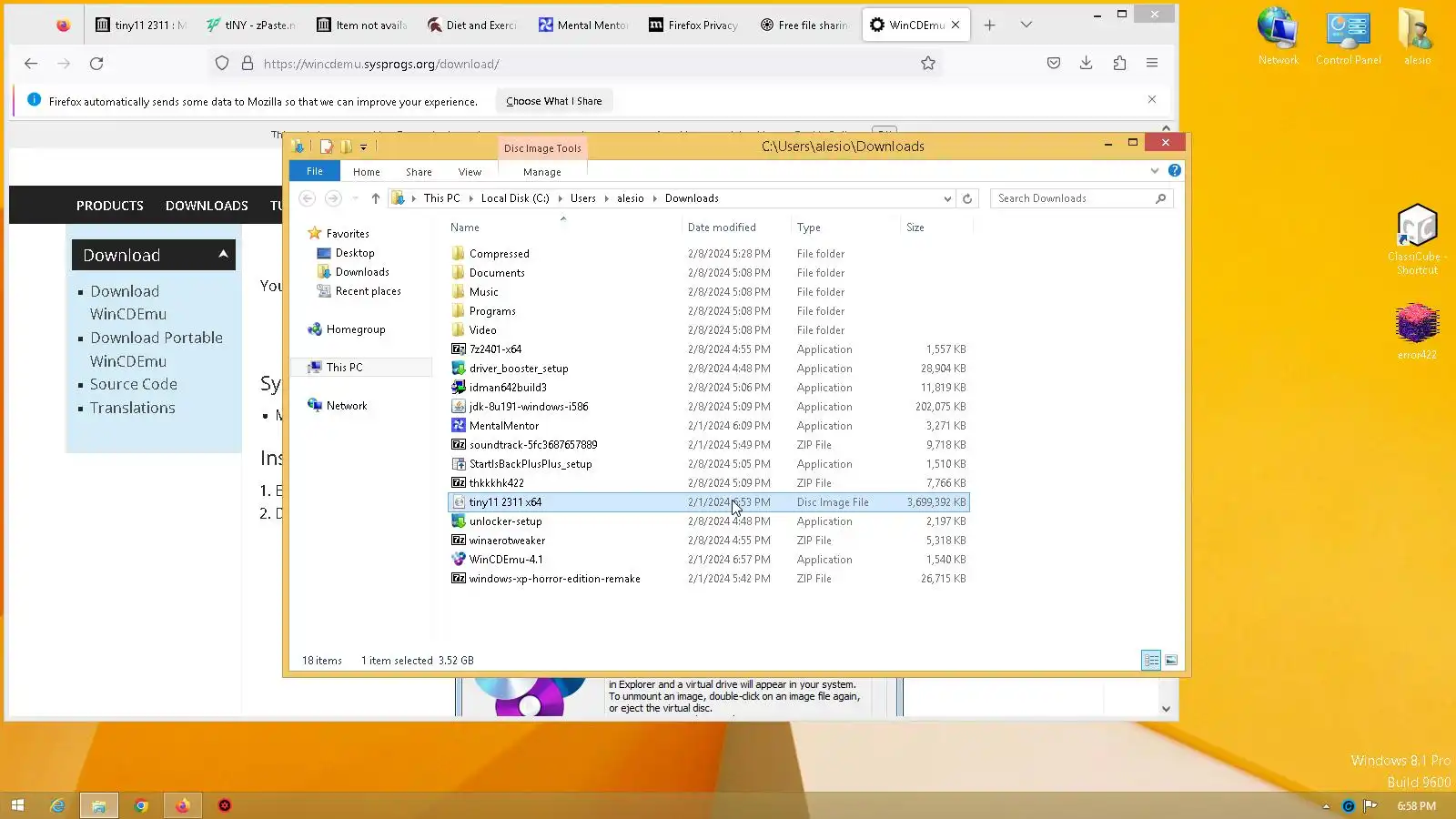The width and height of the screenshot is (1456, 819).
Task: Select the jdk-8u191-windows-i586 Java icon
Action: pyautogui.click(x=459, y=407)
